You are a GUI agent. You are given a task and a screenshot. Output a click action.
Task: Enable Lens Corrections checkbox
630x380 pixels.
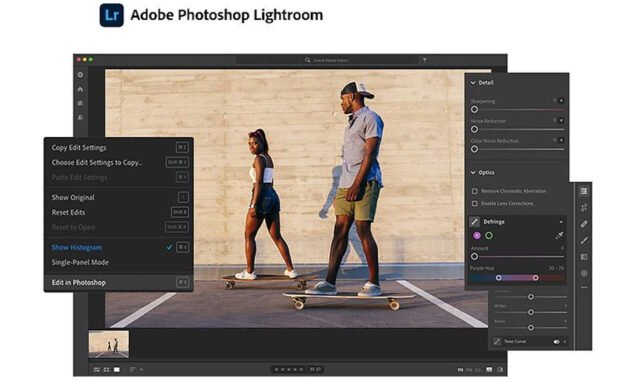475,204
